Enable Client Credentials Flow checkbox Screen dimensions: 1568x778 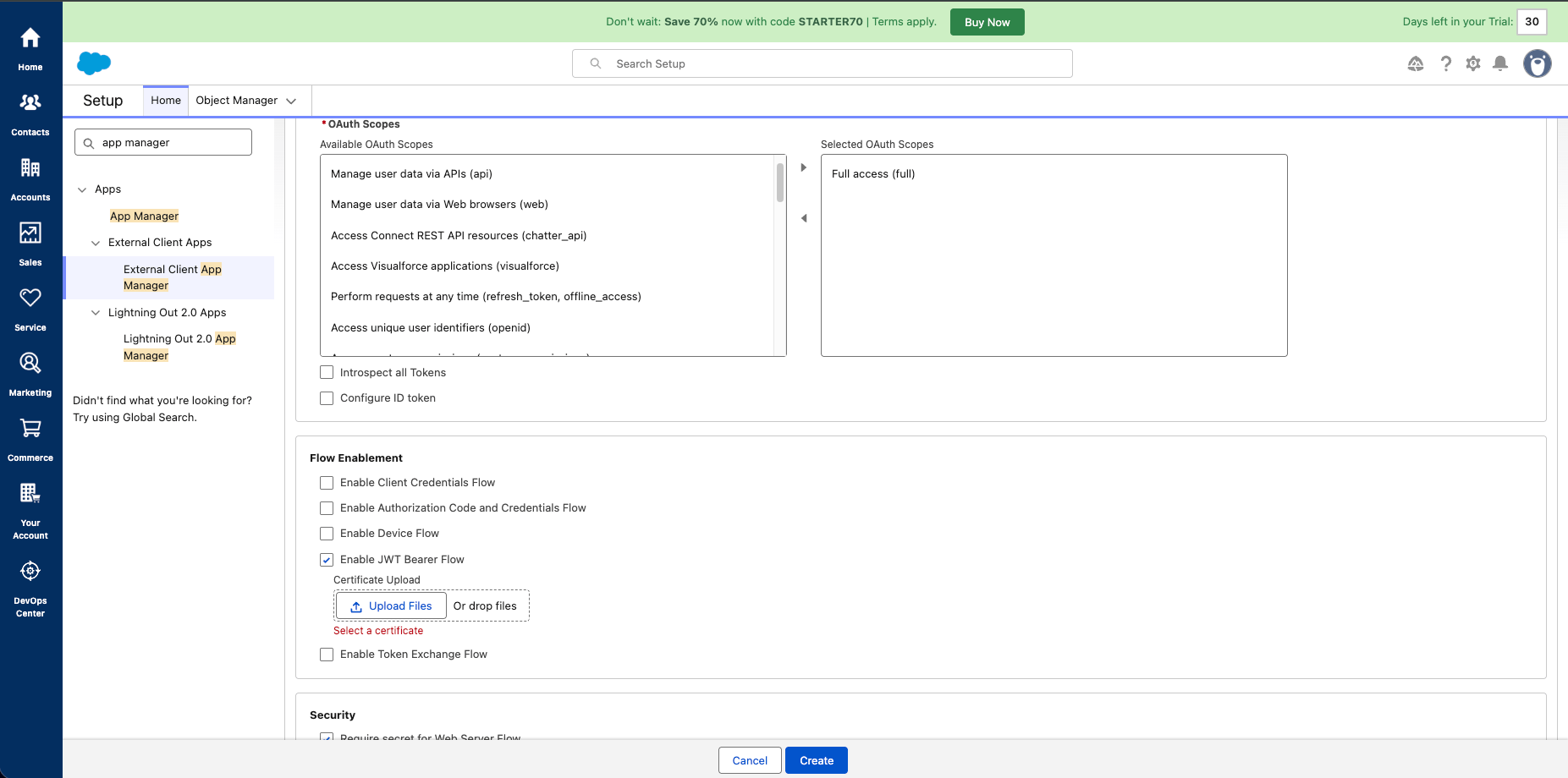tap(327, 483)
